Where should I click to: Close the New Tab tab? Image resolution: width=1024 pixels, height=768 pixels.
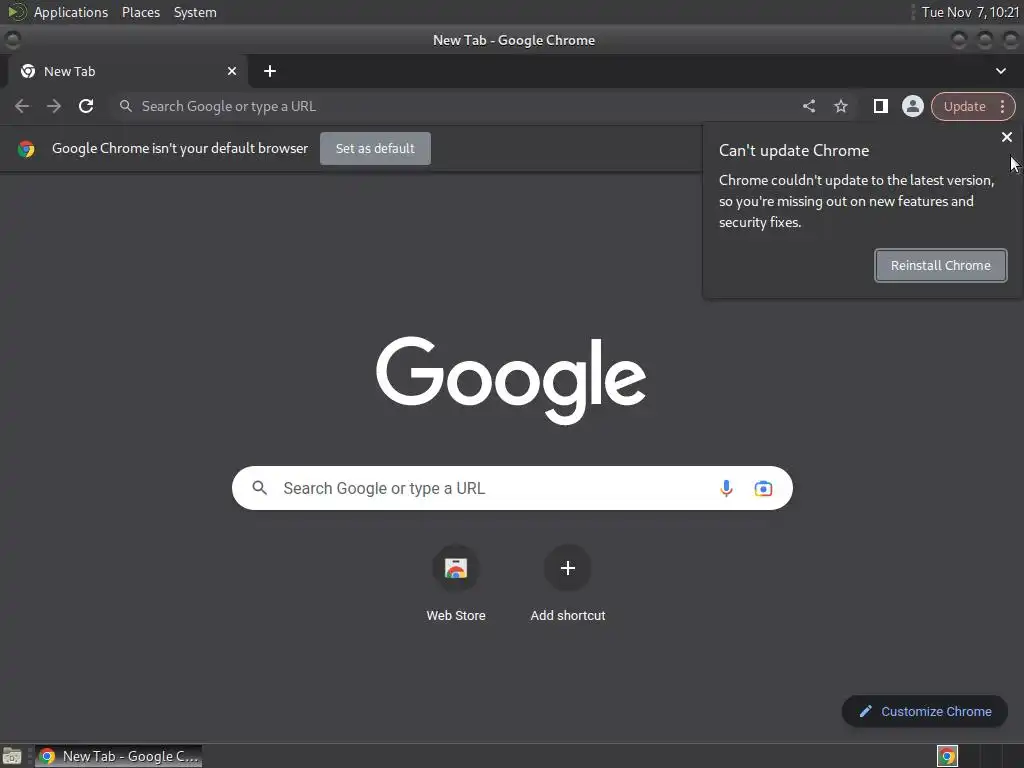click(232, 71)
